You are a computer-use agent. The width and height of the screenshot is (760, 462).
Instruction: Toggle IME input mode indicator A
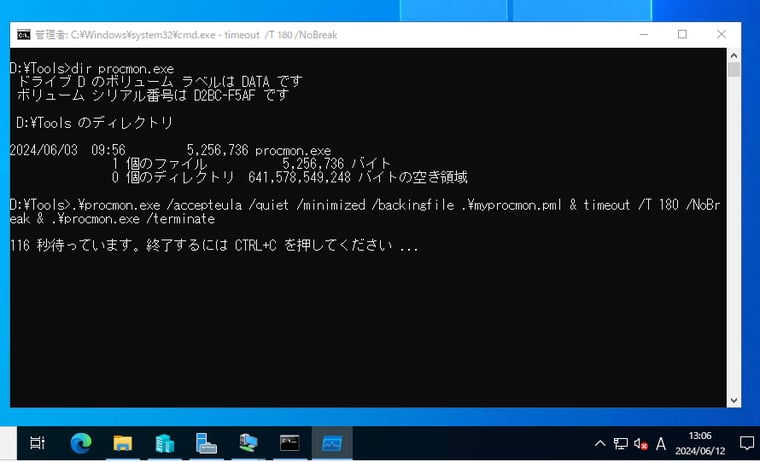click(661, 443)
